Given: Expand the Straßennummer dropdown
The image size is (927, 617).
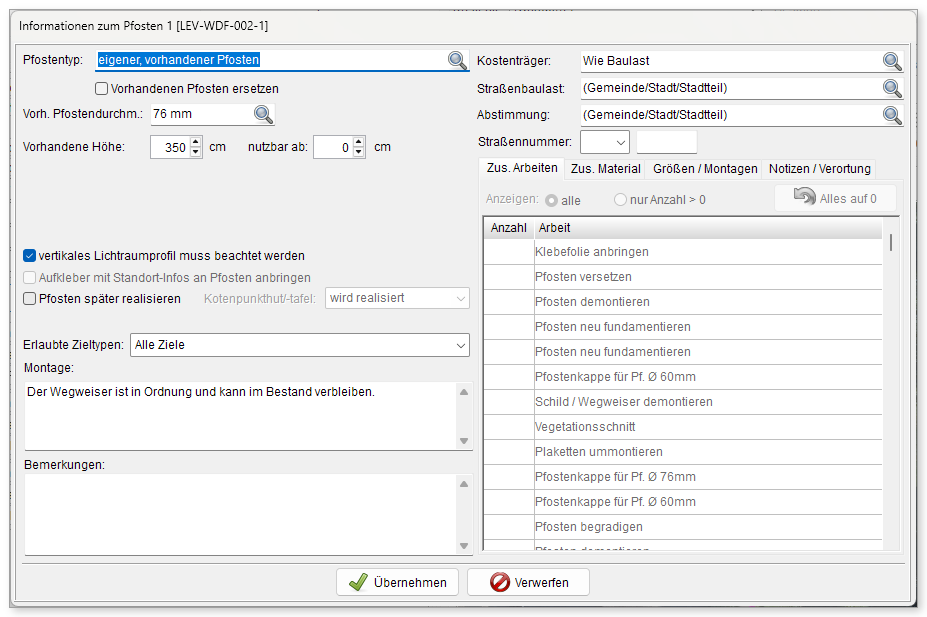Looking at the screenshot, I should (x=605, y=142).
